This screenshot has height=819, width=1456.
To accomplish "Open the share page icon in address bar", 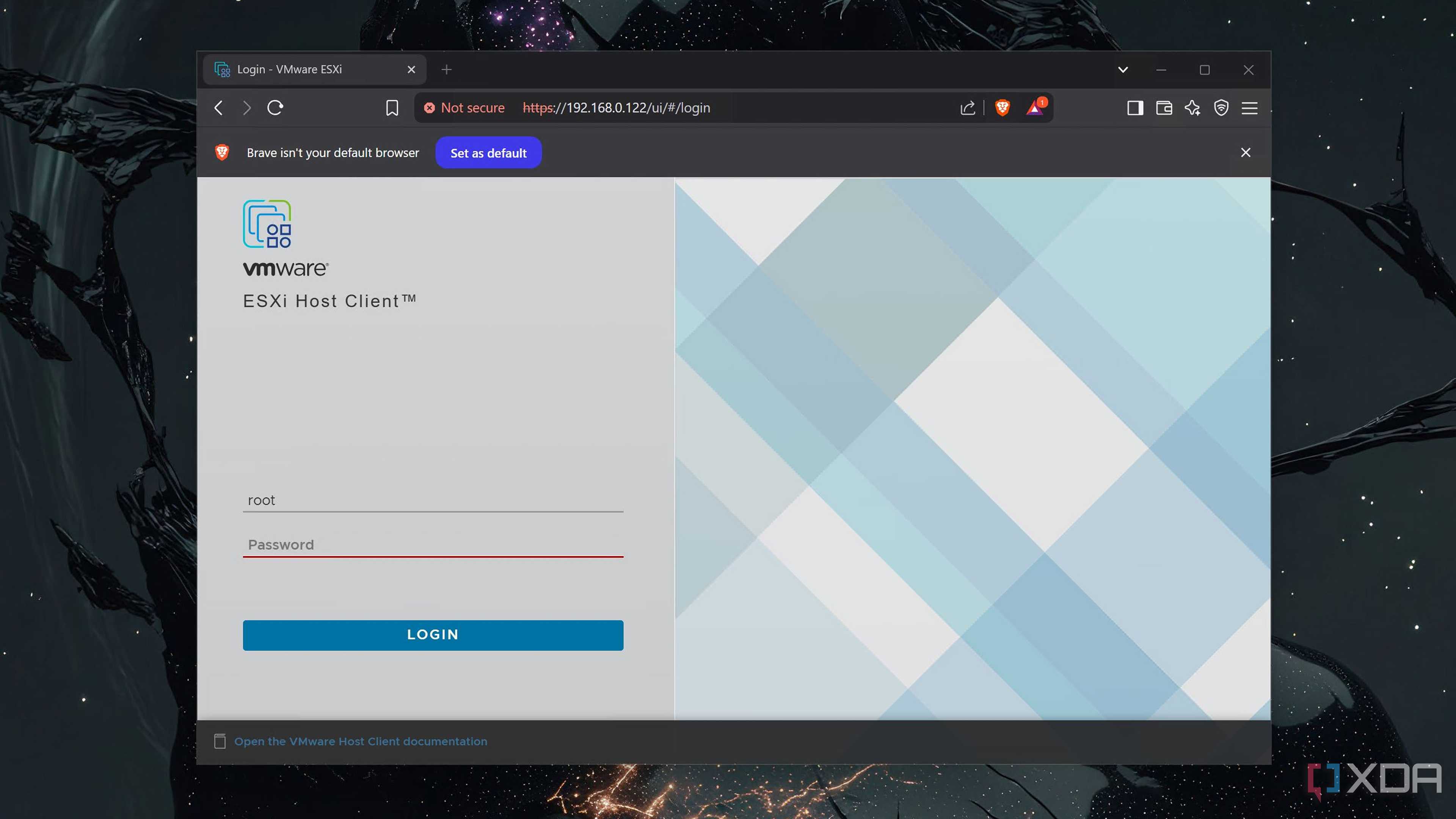I will 967,107.
